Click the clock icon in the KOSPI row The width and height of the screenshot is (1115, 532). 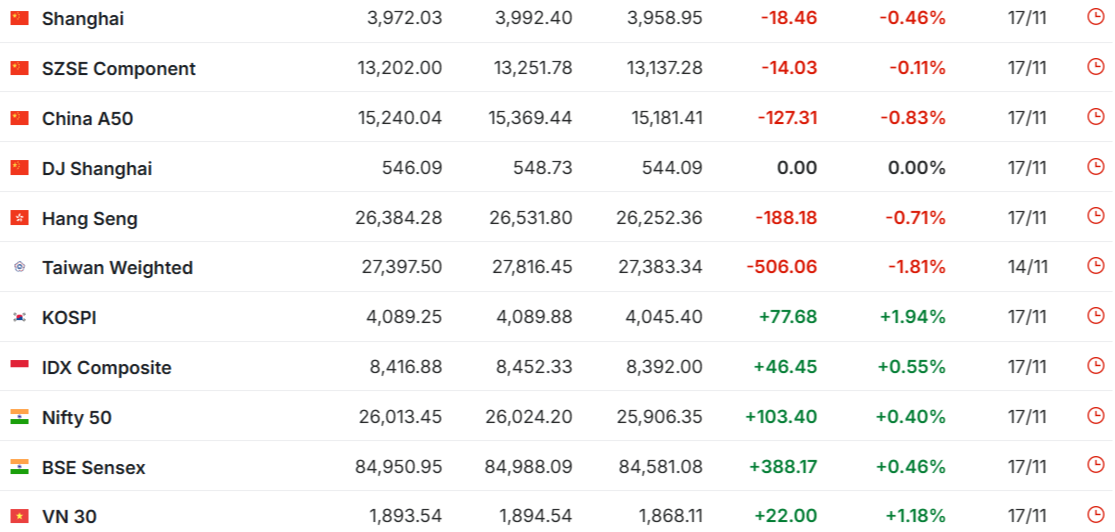click(1095, 316)
